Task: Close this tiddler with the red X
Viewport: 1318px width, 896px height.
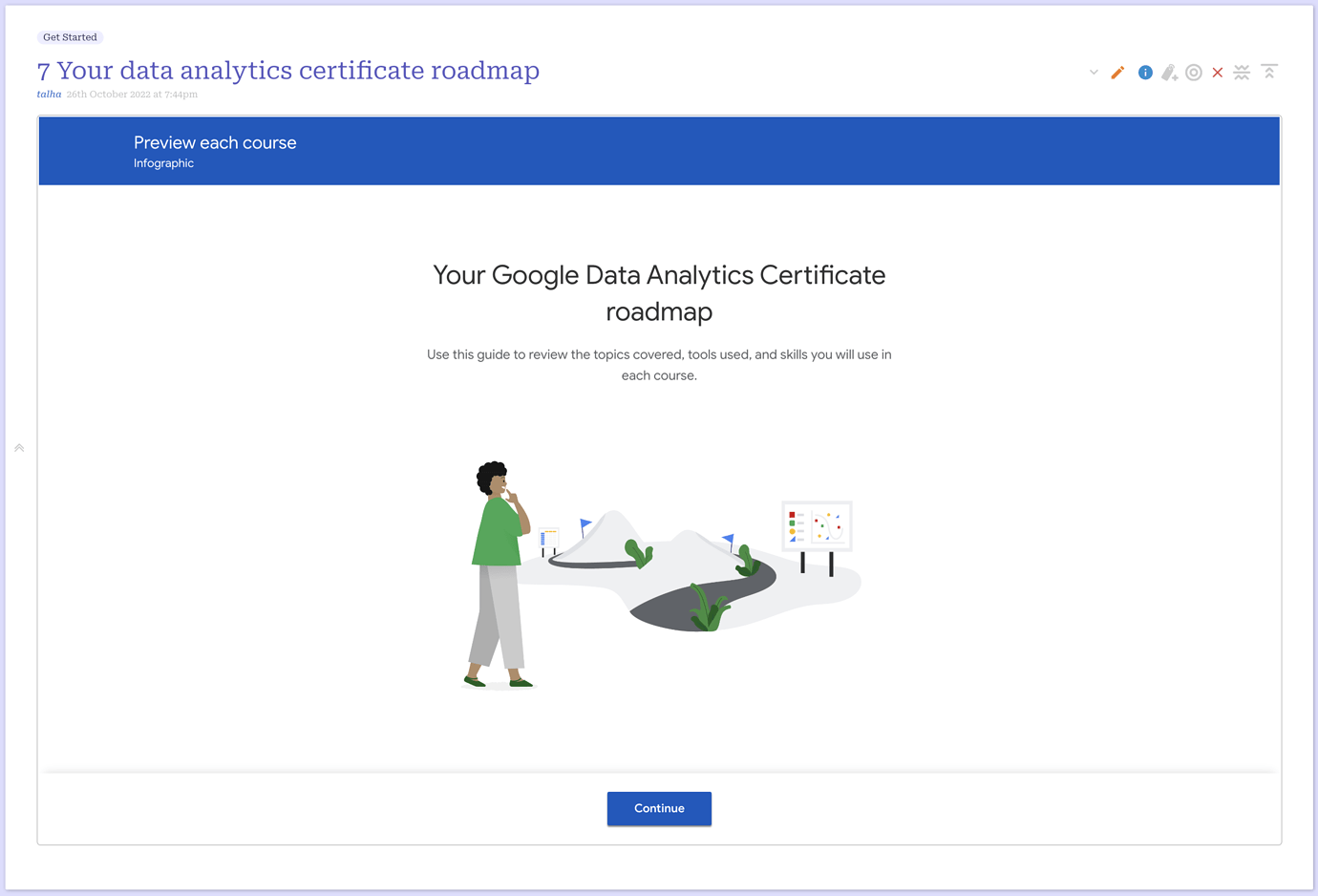Action: click(1218, 73)
